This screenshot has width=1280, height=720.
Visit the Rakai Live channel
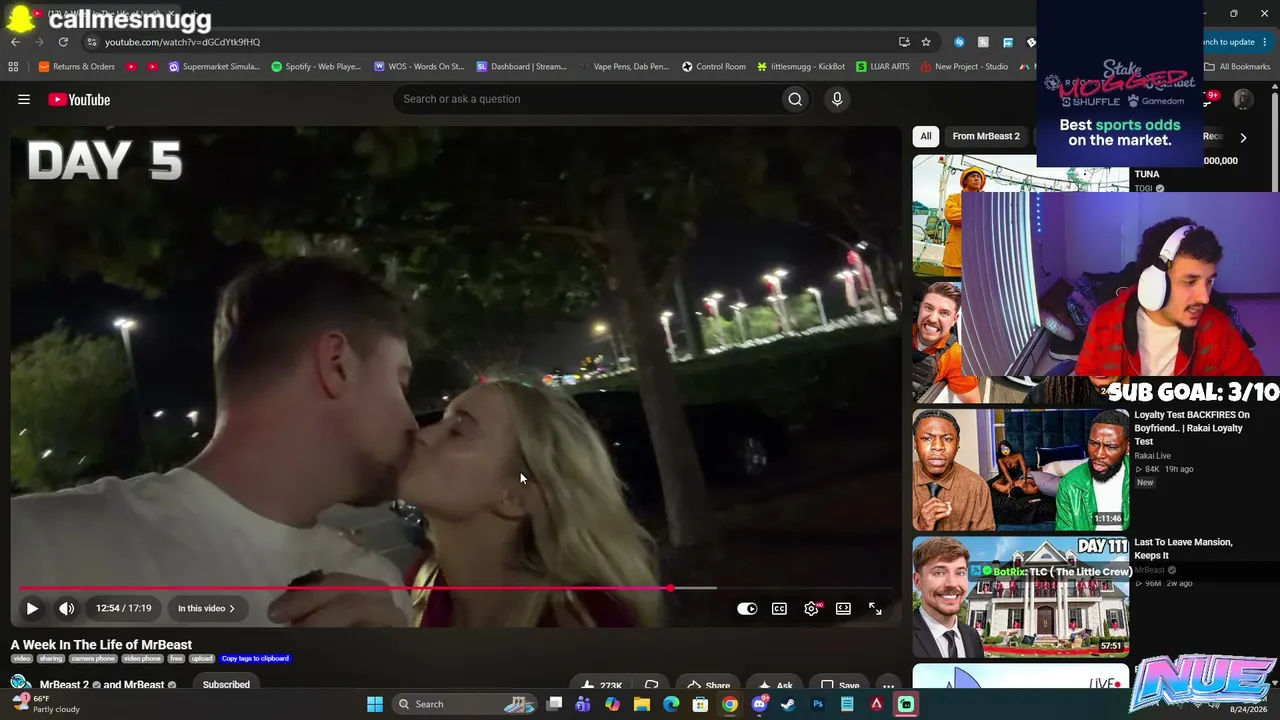point(1152,456)
